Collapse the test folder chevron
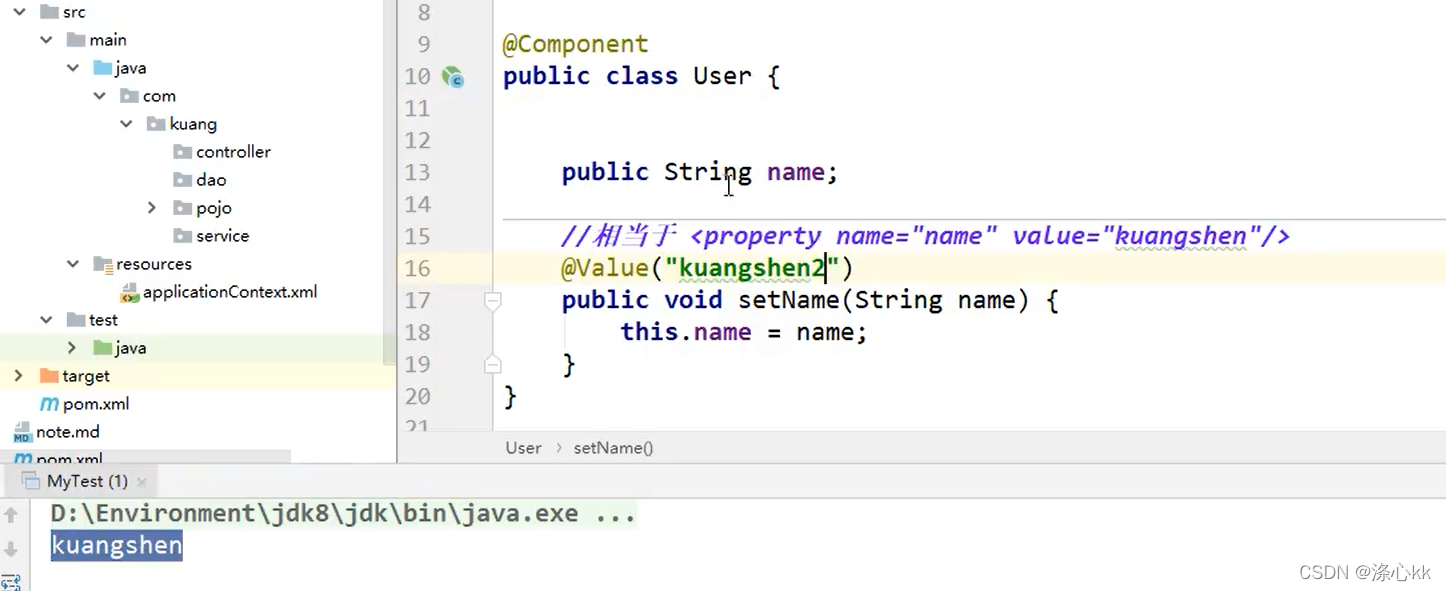 [x=46, y=320]
